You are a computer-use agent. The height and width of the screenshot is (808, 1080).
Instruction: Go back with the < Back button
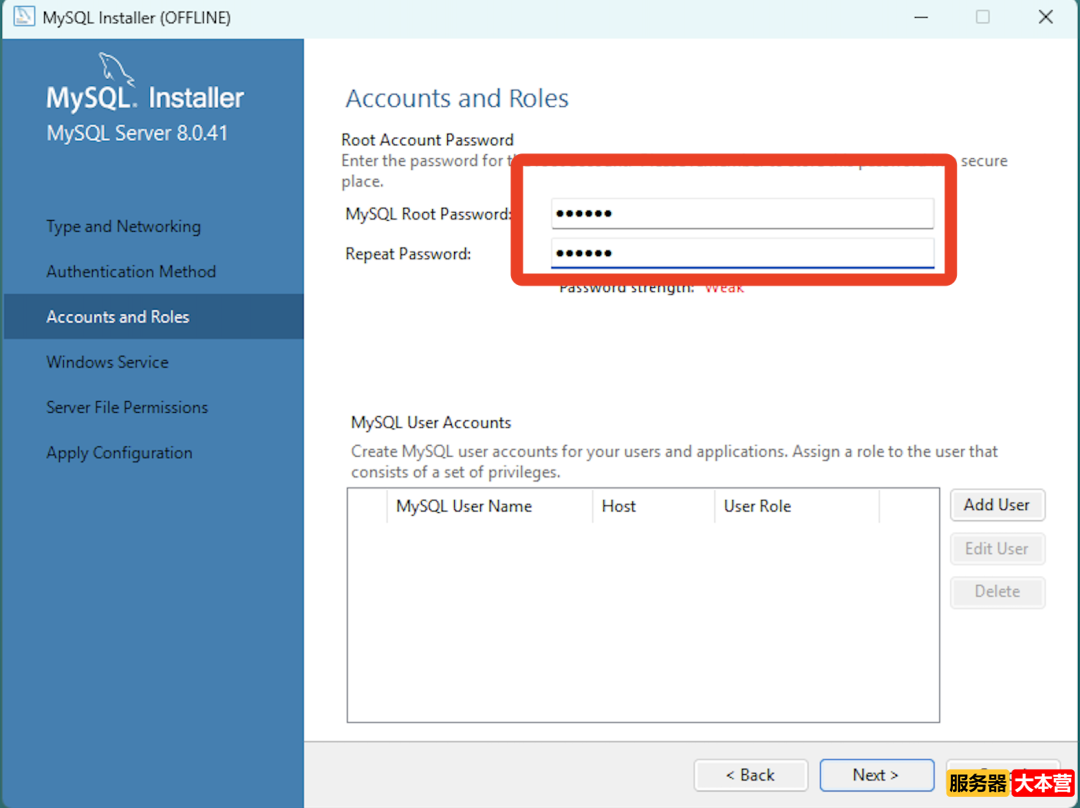click(x=751, y=775)
